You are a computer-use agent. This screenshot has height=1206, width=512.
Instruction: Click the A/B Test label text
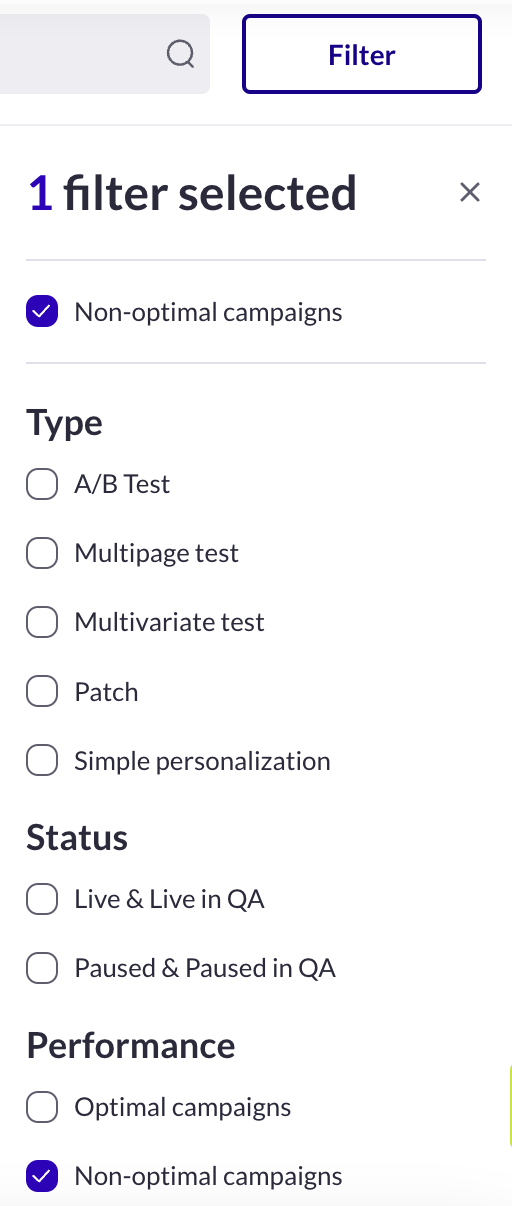coord(122,484)
